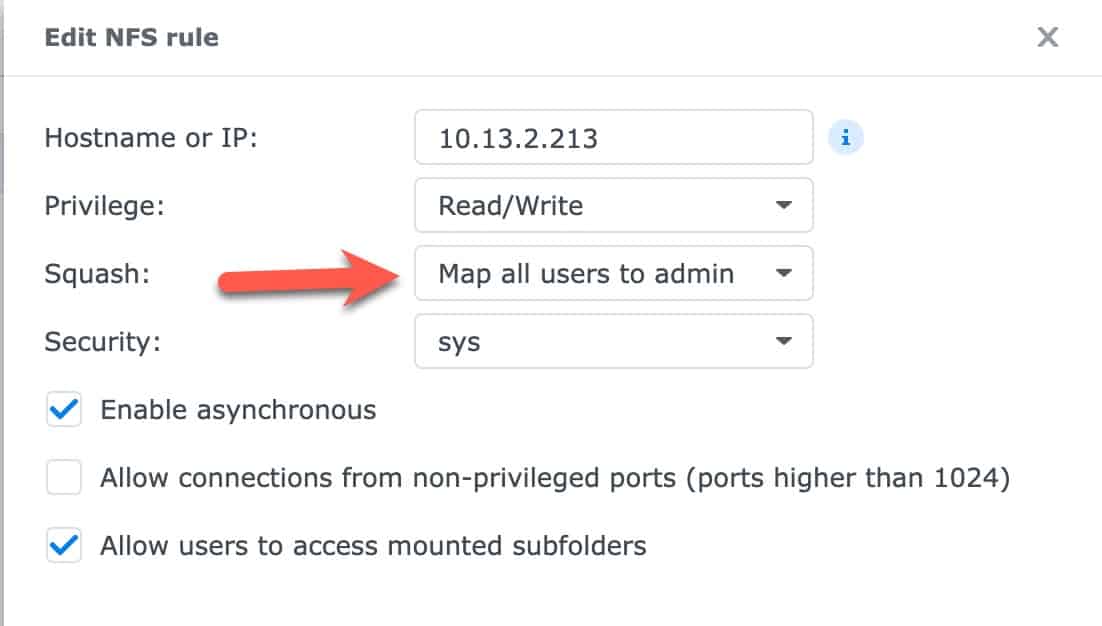Focus the Hostname or IP input field
Viewport: 1102px width, 626px height.
(x=614, y=137)
